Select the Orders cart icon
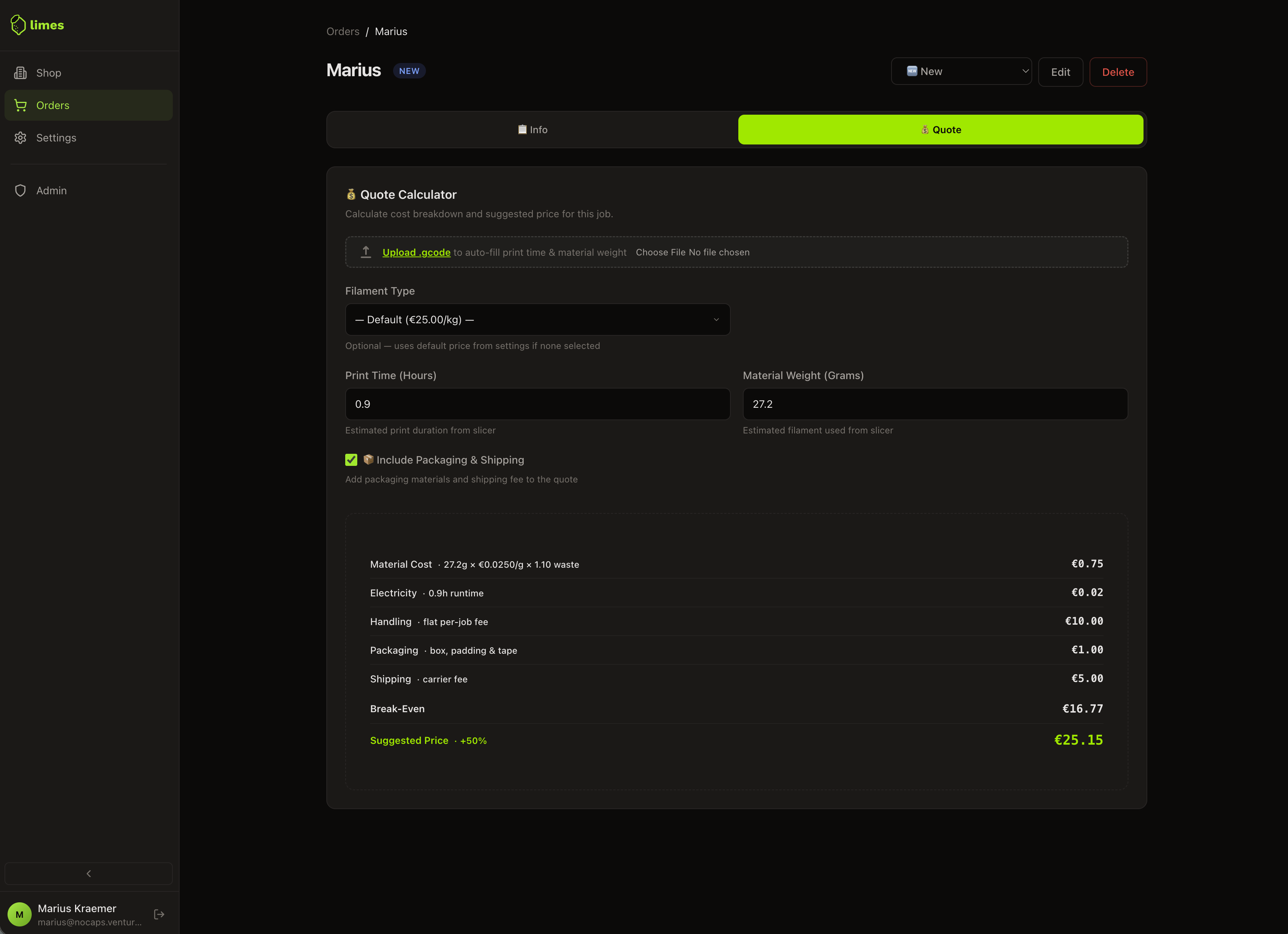 click(x=20, y=105)
